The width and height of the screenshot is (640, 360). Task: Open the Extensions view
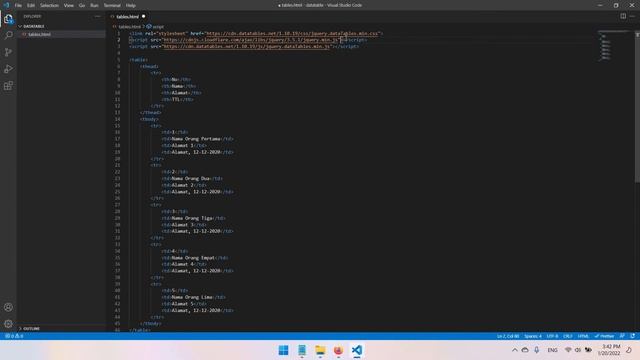point(8,86)
